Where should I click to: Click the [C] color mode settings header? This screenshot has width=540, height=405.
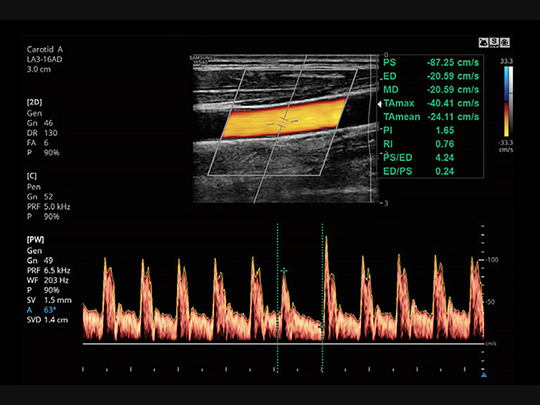[x=32, y=176]
